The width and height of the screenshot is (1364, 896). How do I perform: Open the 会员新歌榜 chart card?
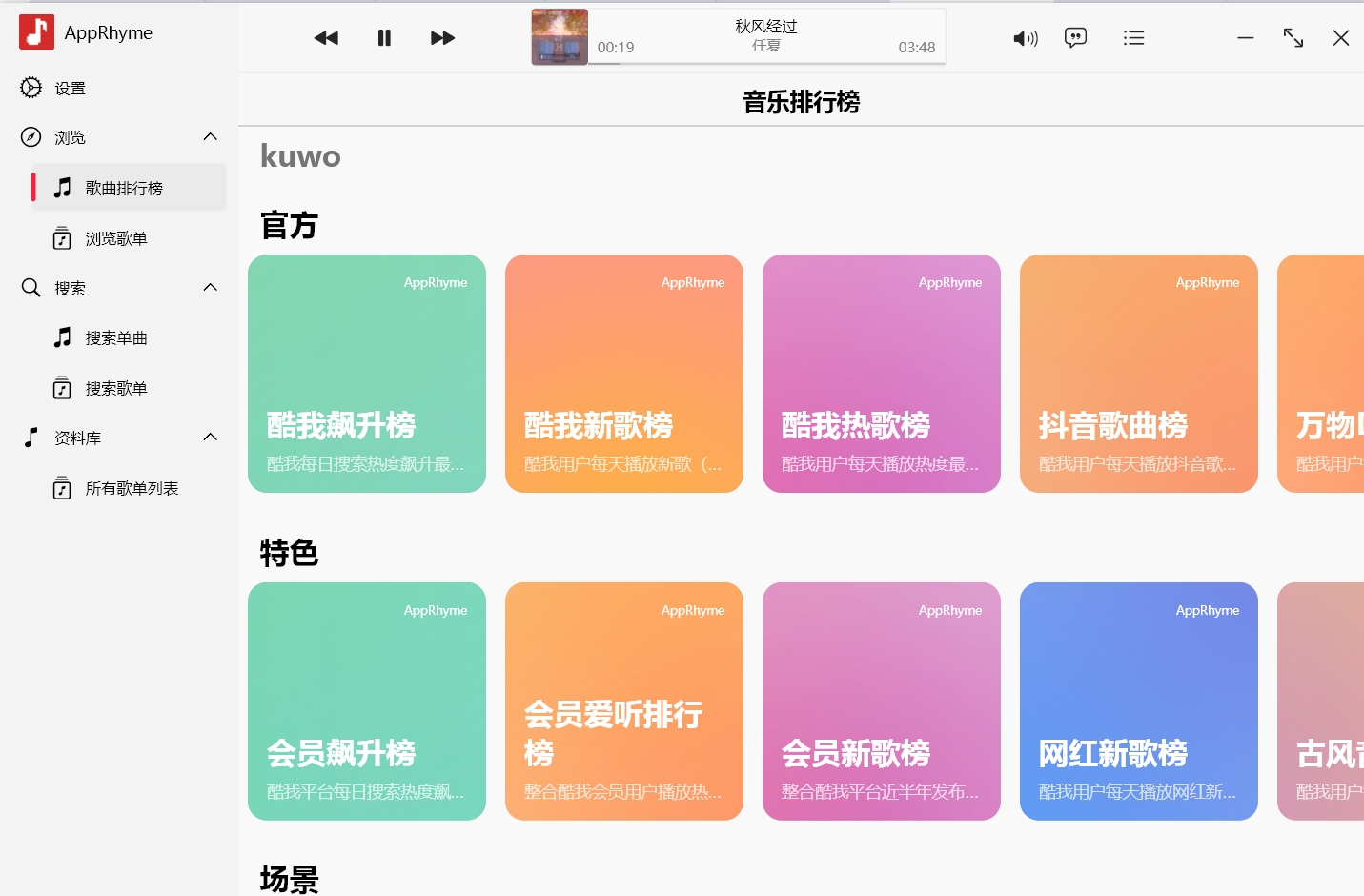tap(882, 702)
